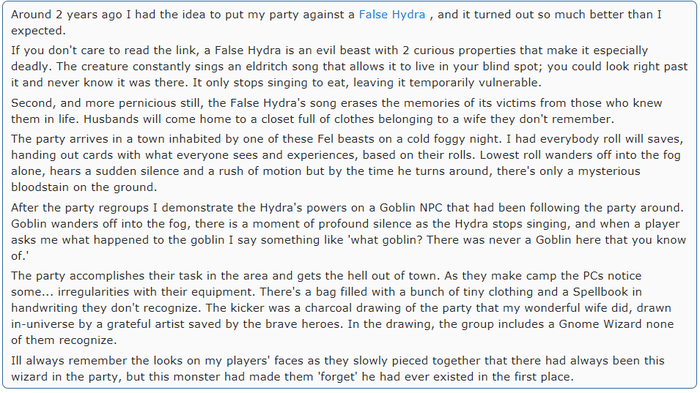
Task: Click the paragraph beginning 'The party accomplishes'
Action: [342, 308]
